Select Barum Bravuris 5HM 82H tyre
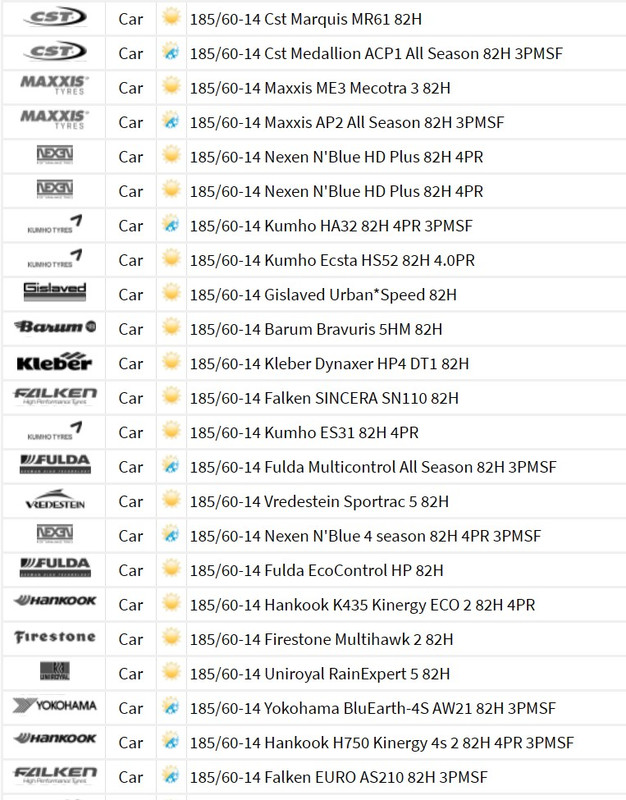This screenshot has height=800, width=626. tap(316, 329)
